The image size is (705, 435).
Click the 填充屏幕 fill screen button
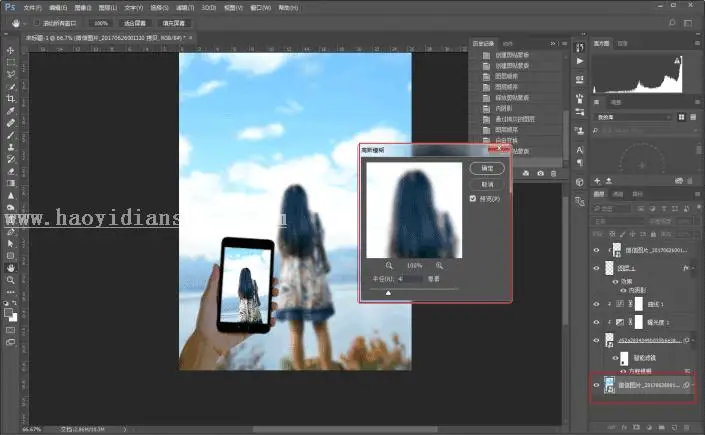coord(174,23)
